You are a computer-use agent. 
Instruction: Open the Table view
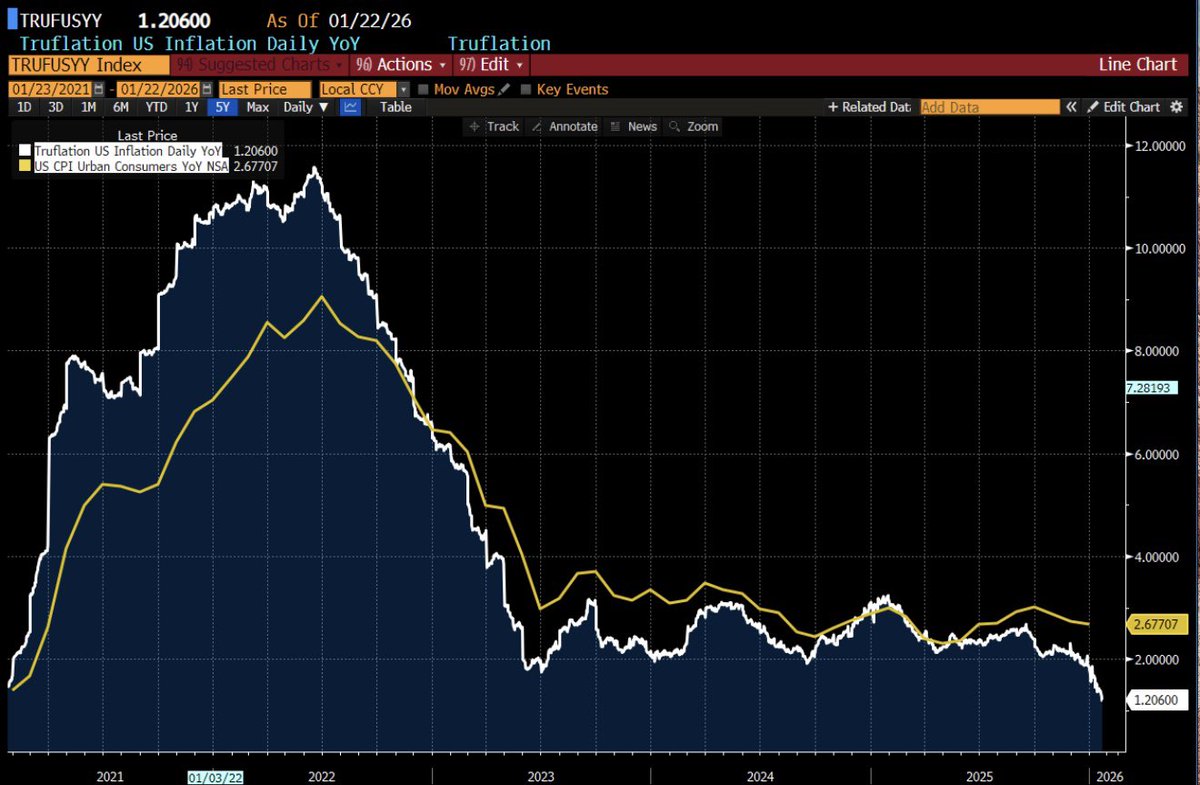396,106
